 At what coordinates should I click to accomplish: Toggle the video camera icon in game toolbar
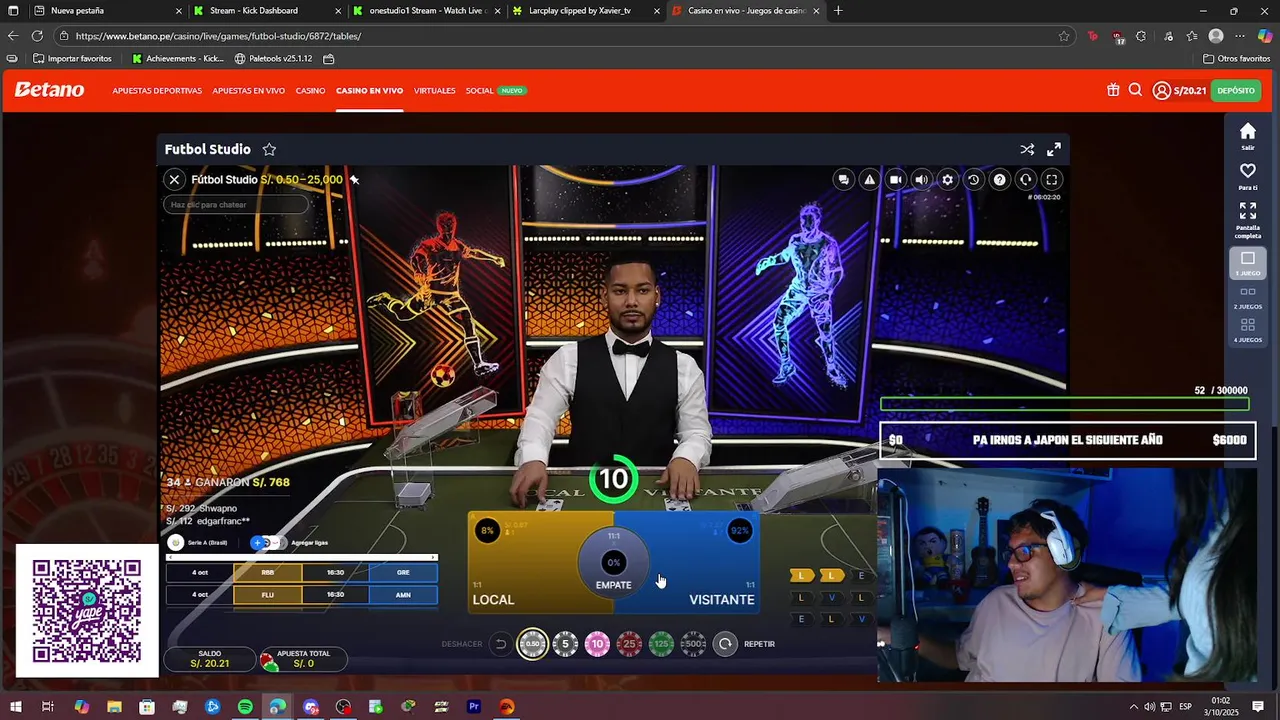point(896,180)
